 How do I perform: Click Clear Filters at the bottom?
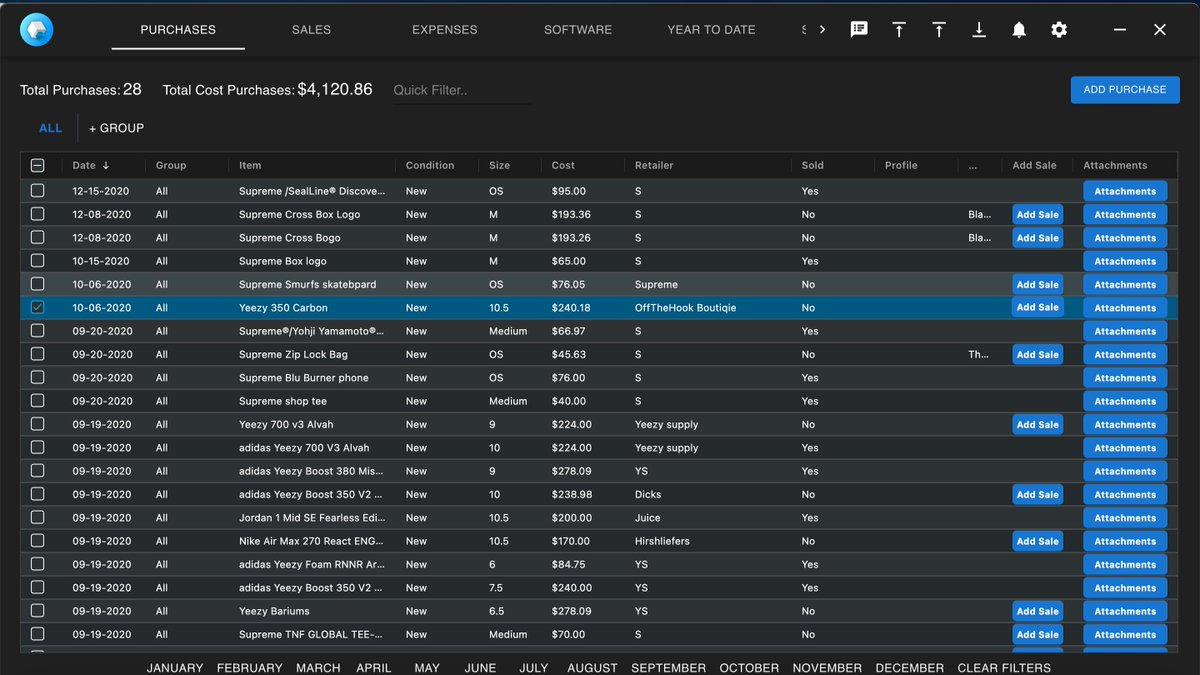point(1004,668)
